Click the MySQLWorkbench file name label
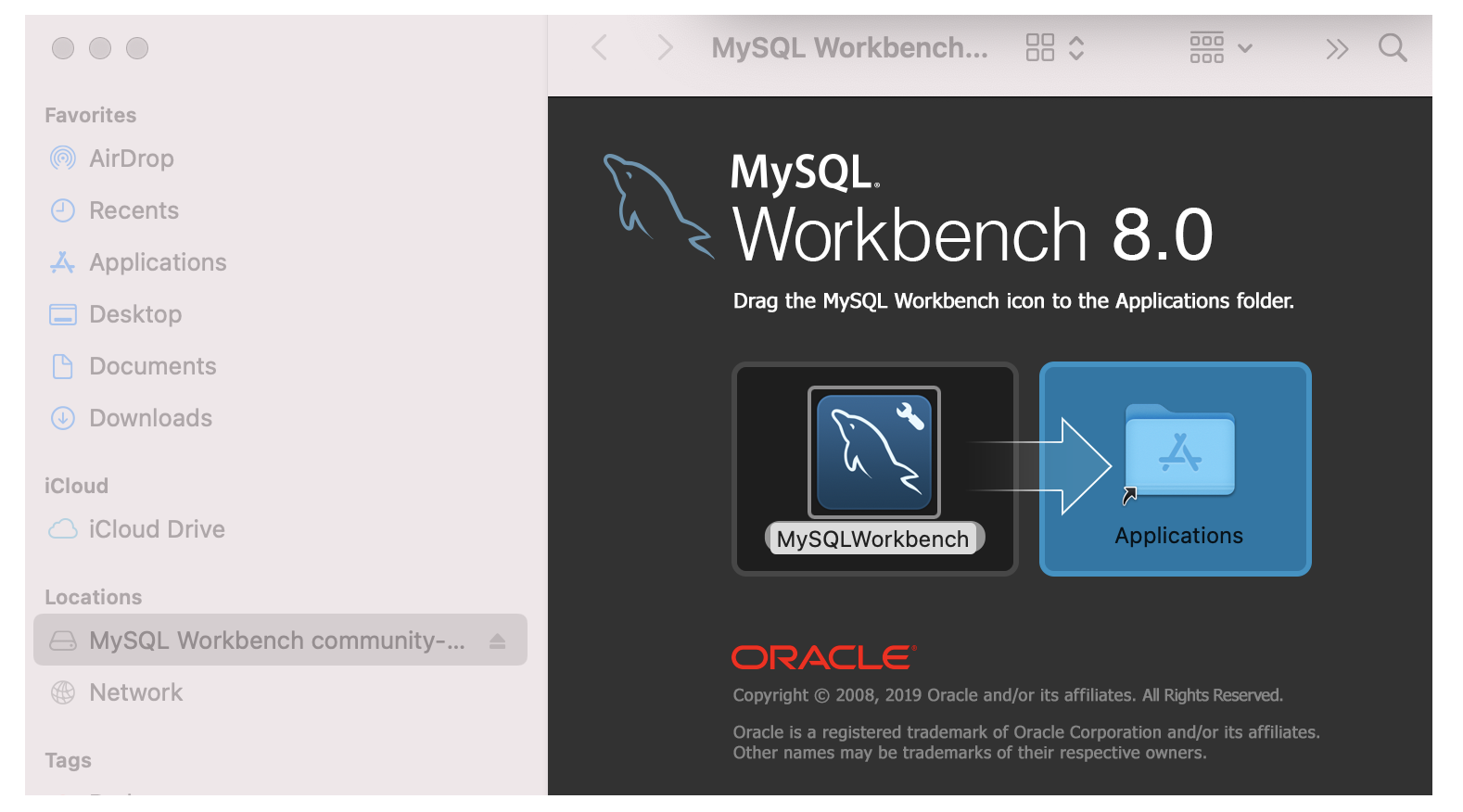The width and height of the screenshot is (1463, 812). point(873,539)
